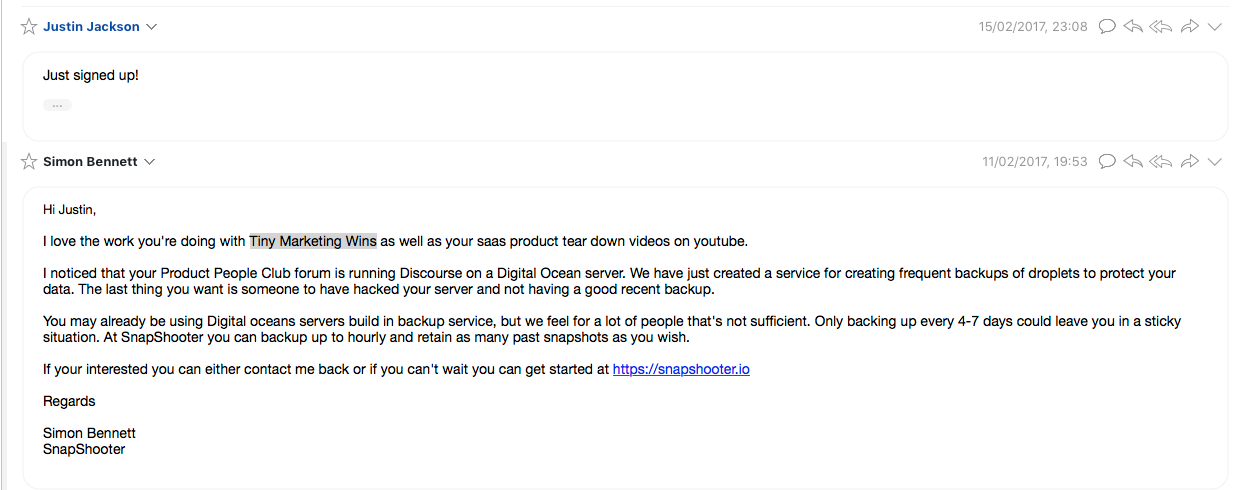
Task: Reply all on Justin Jackson's message
Action: coord(1160,27)
